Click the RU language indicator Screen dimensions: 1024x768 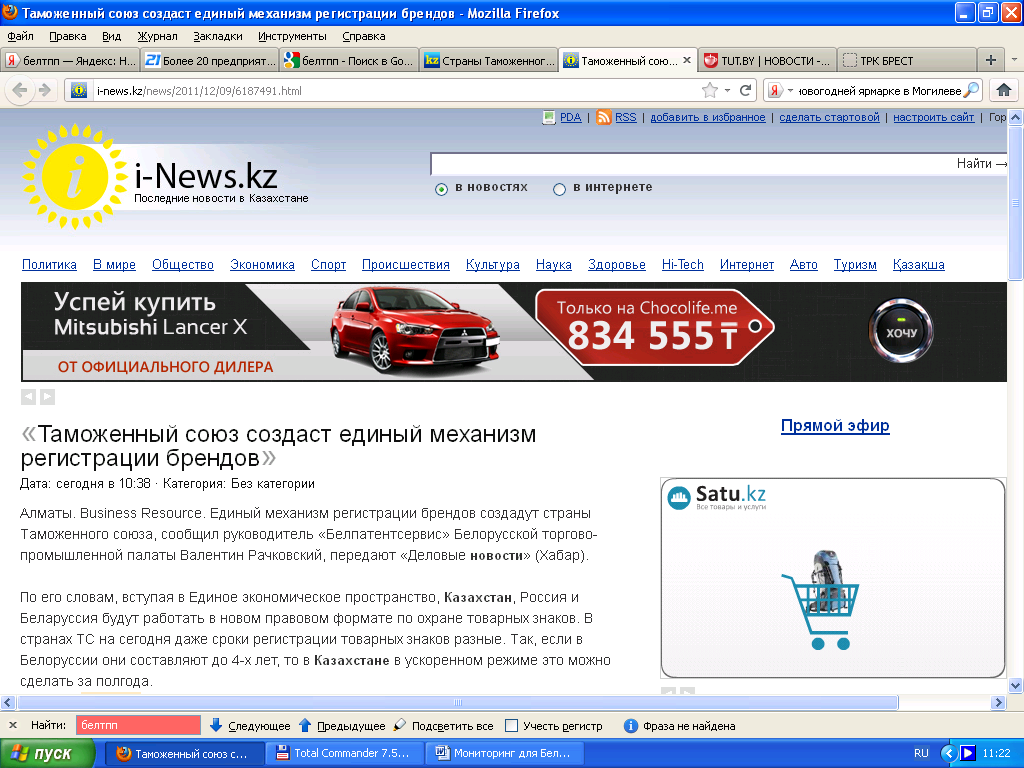pyautogui.click(x=921, y=754)
